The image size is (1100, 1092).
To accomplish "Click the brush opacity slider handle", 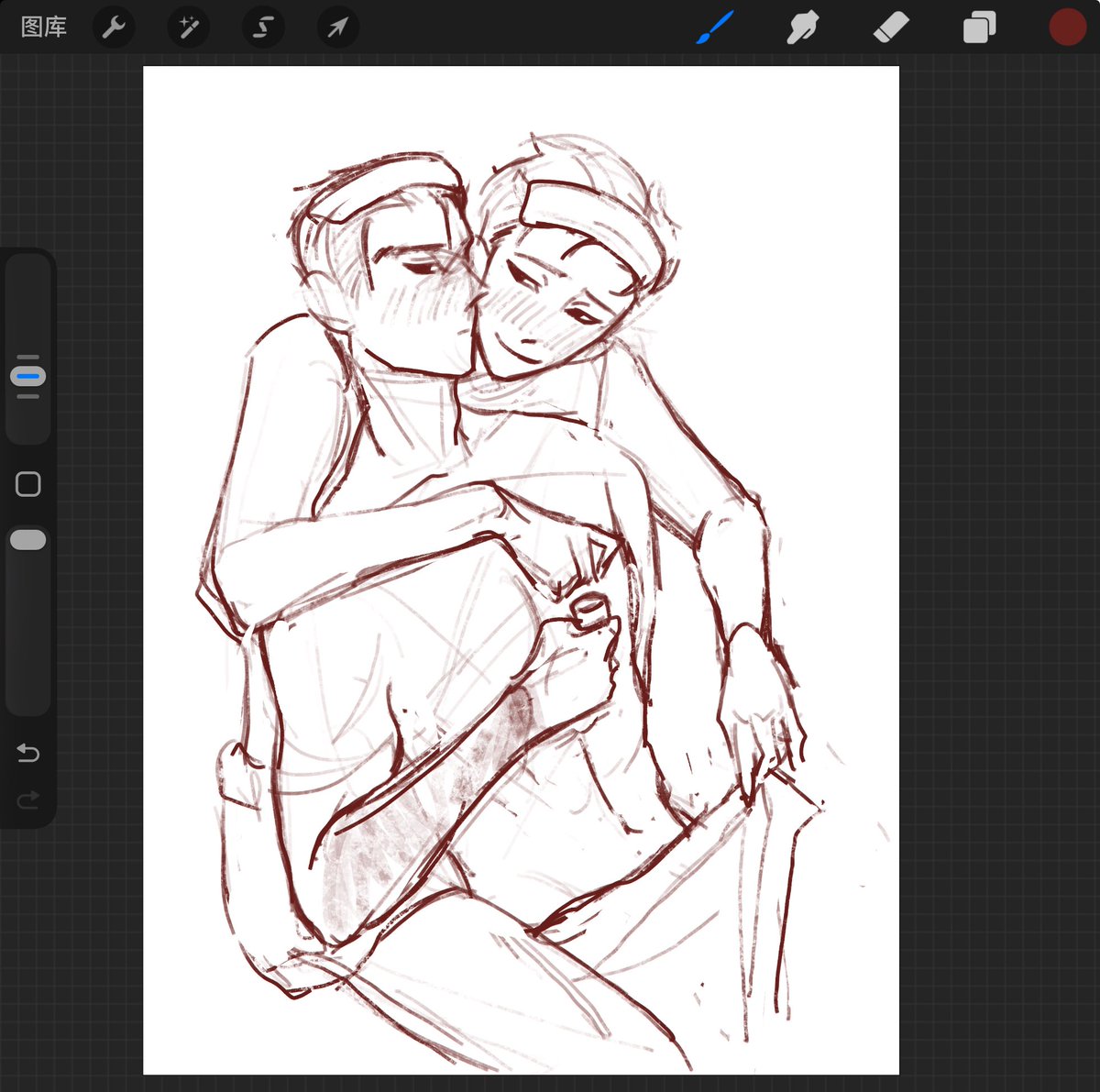I will pos(28,540).
